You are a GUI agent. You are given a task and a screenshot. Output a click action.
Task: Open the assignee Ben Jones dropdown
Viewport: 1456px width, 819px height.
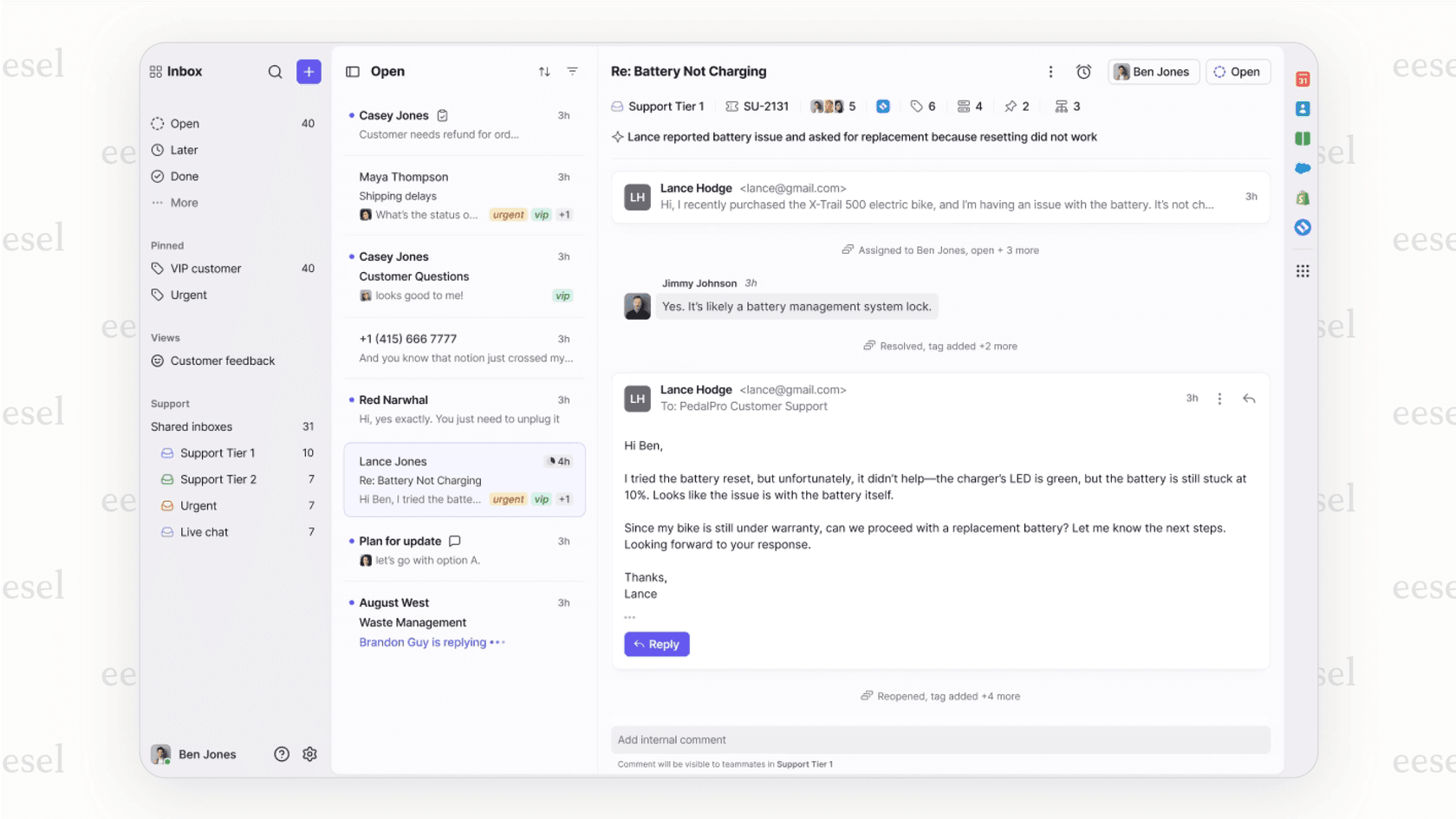pyautogui.click(x=1153, y=72)
